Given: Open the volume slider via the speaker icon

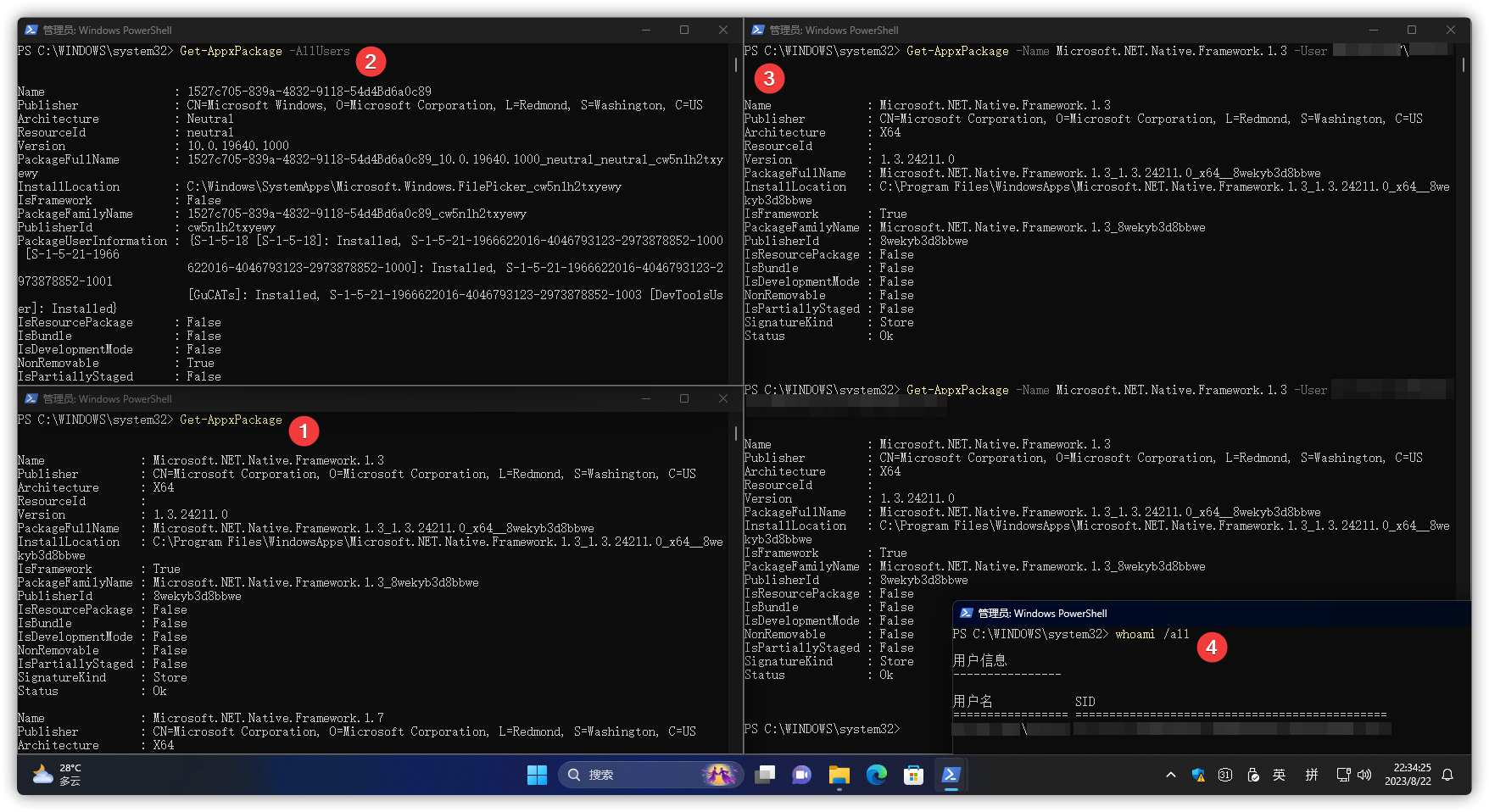Looking at the screenshot, I should point(1365,775).
